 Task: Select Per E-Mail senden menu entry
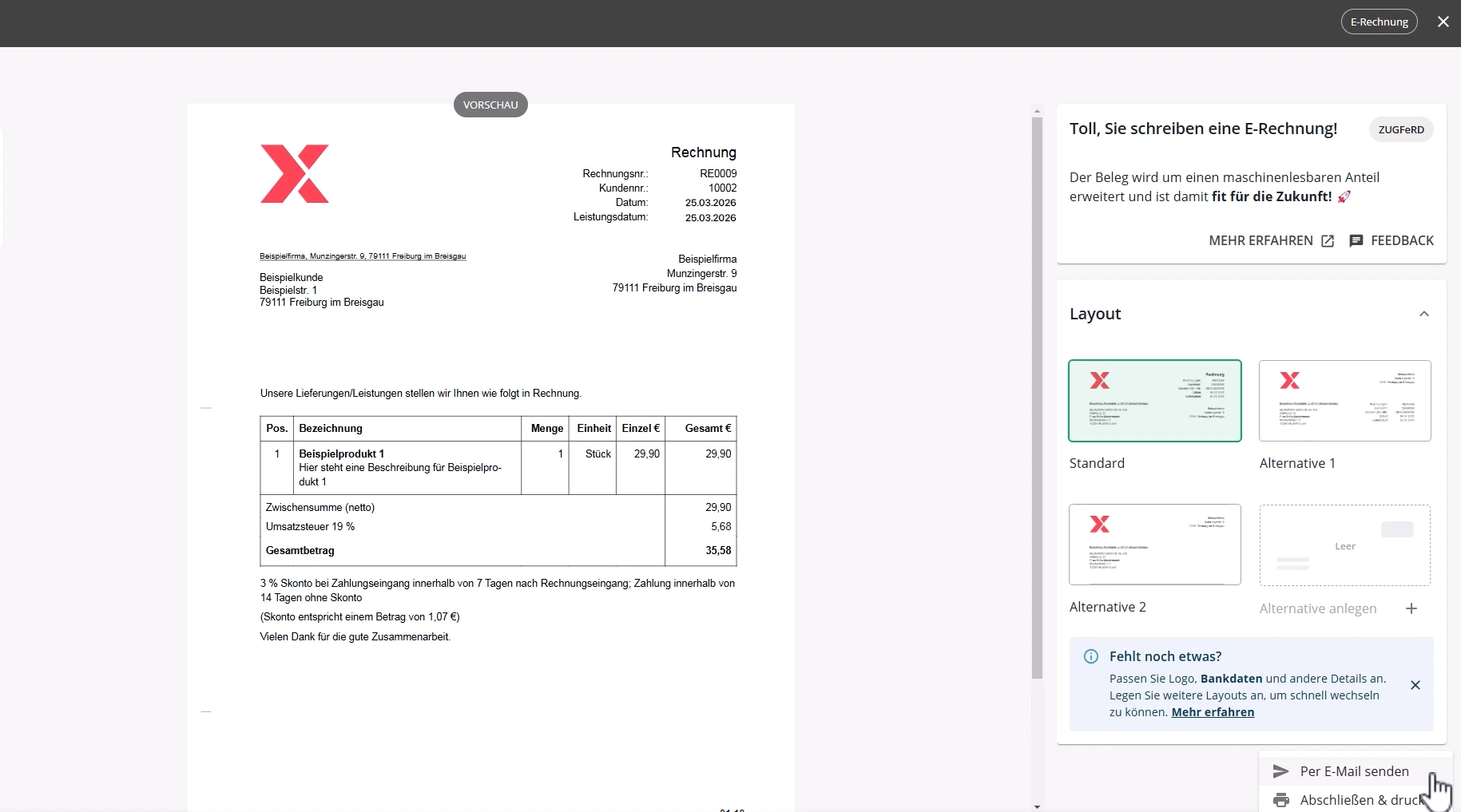coord(1354,771)
